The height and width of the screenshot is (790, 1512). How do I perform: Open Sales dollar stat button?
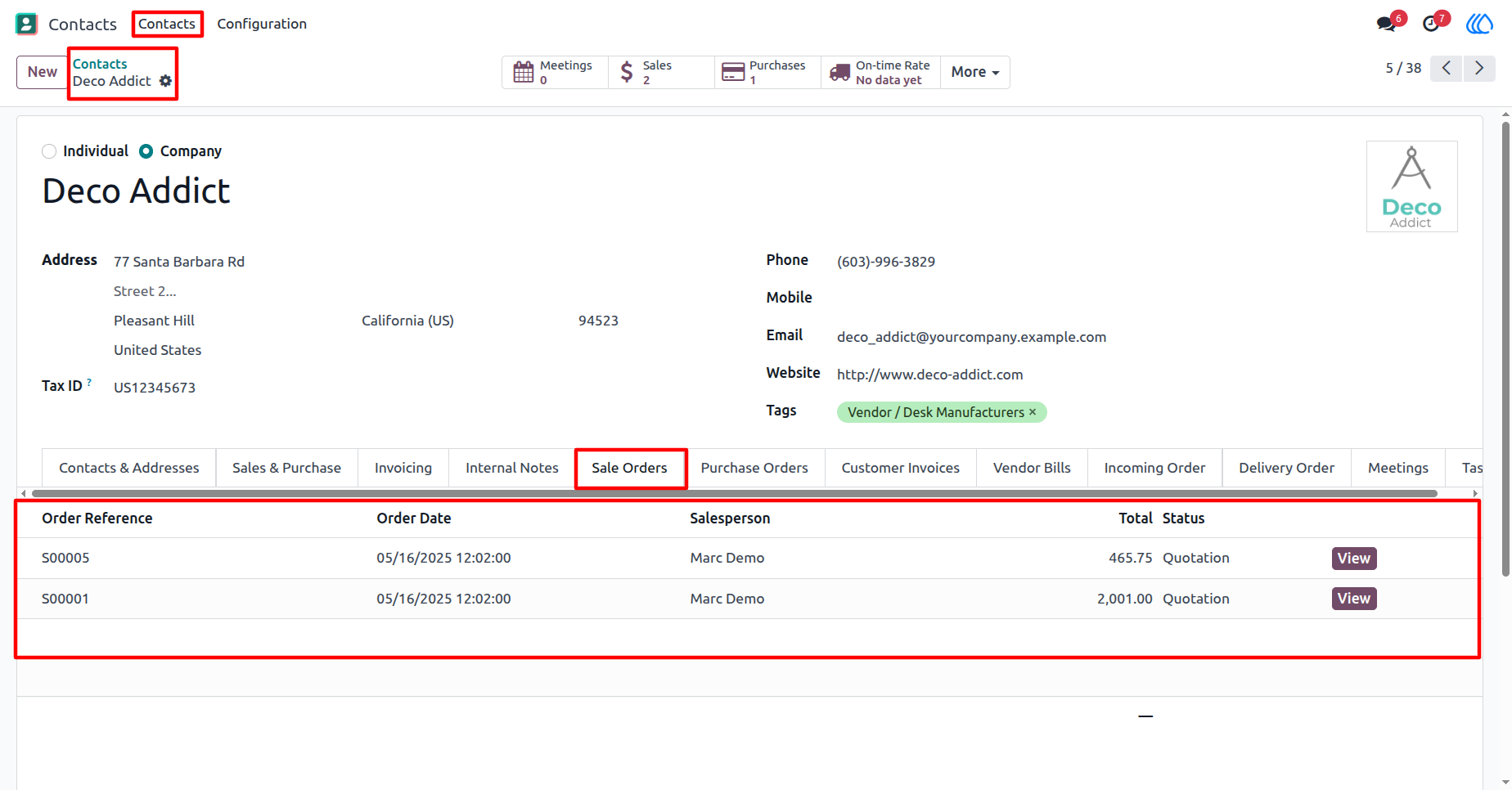click(661, 72)
